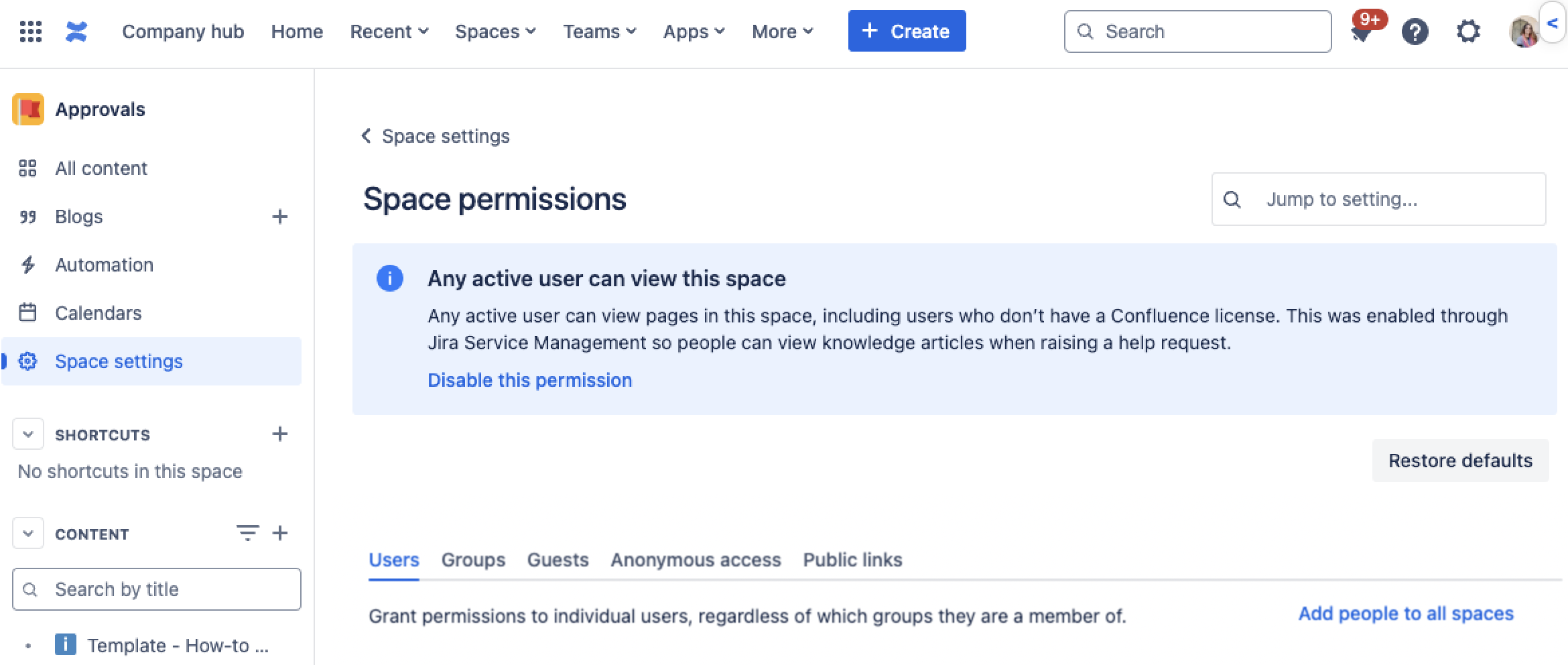Open the app switcher grid icon

pyautogui.click(x=29, y=31)
